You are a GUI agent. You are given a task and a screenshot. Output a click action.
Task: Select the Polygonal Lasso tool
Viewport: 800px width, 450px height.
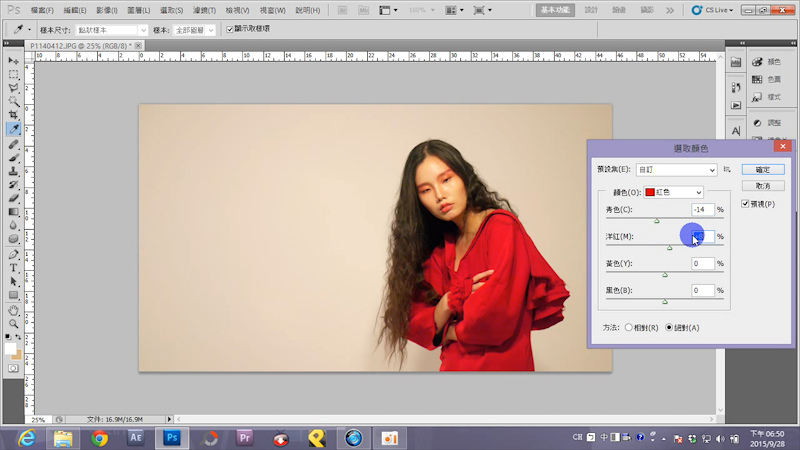pyautogui.click(x=13, y=88)
